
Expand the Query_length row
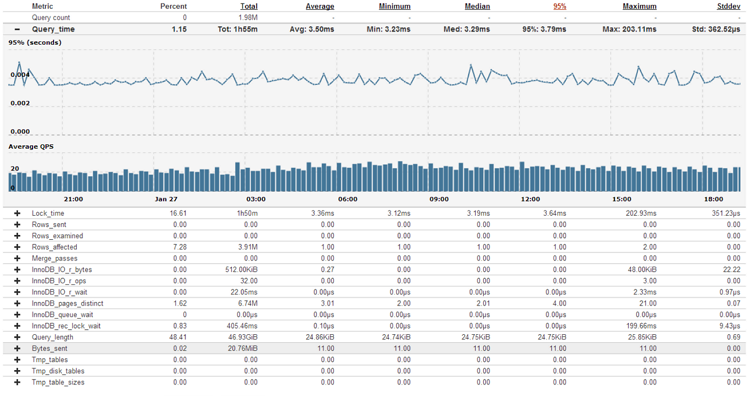(x=17, y=337)
